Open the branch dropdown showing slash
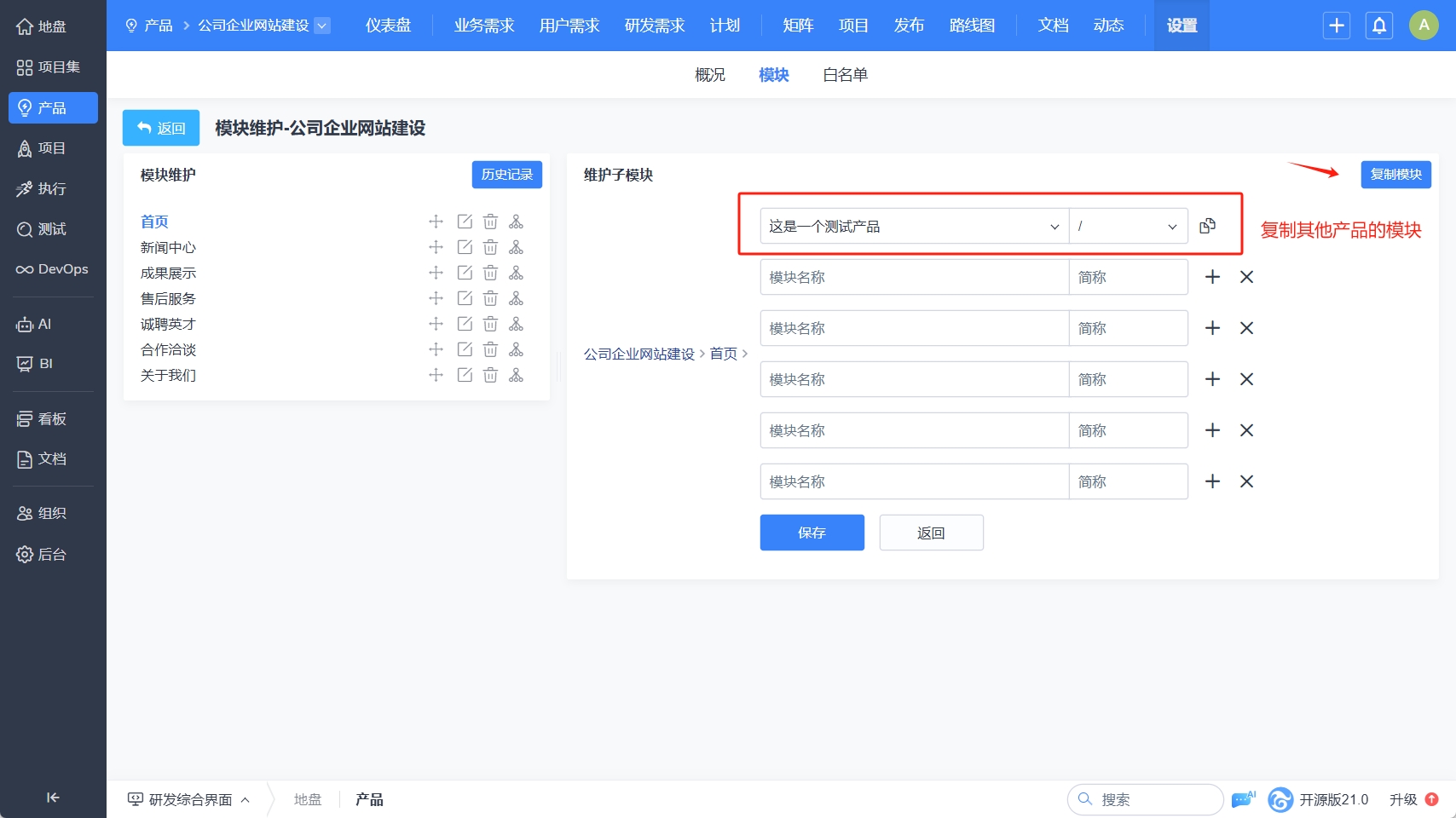This screenshot has height=818, width=1456. 1129,226
